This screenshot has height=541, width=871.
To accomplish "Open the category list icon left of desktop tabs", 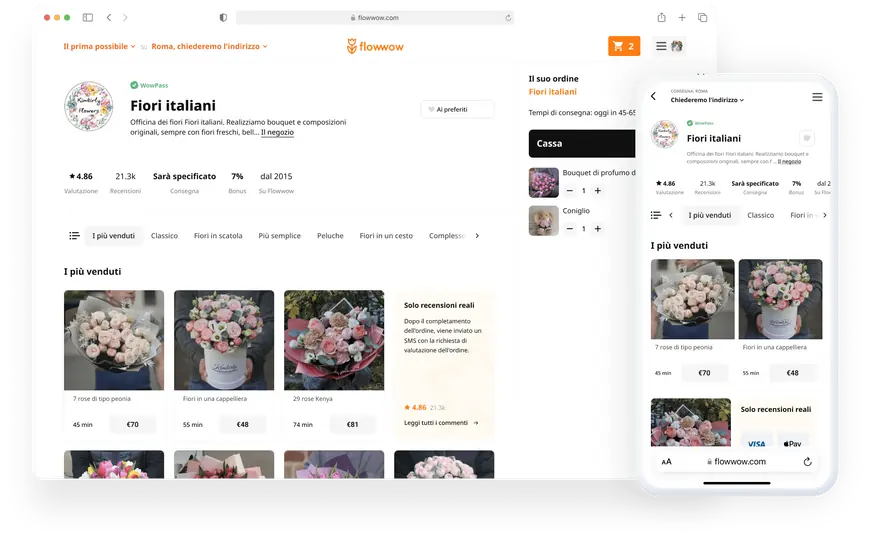I will tap(74, 236).
